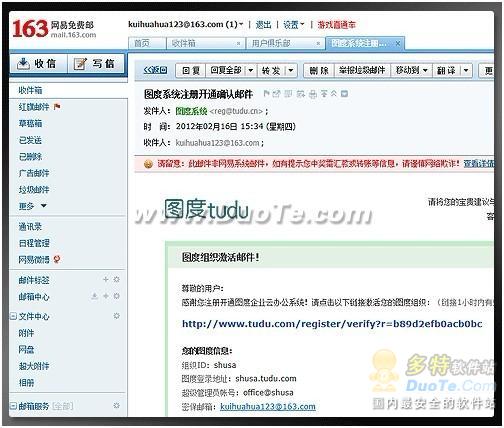
Task: Click the [全部] link beside 邮箱服务
Action: point(63,406)
